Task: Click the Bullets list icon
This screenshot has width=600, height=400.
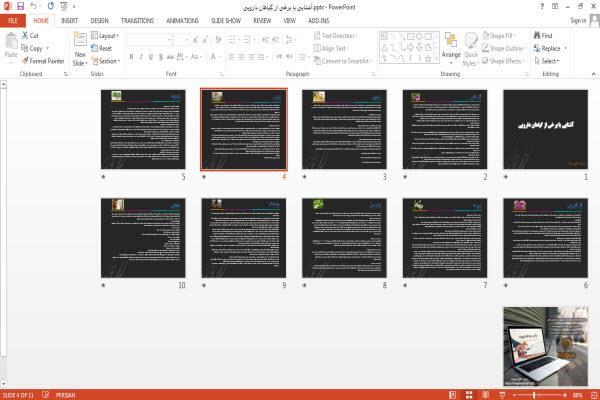Action: click(x=233, y=40)
